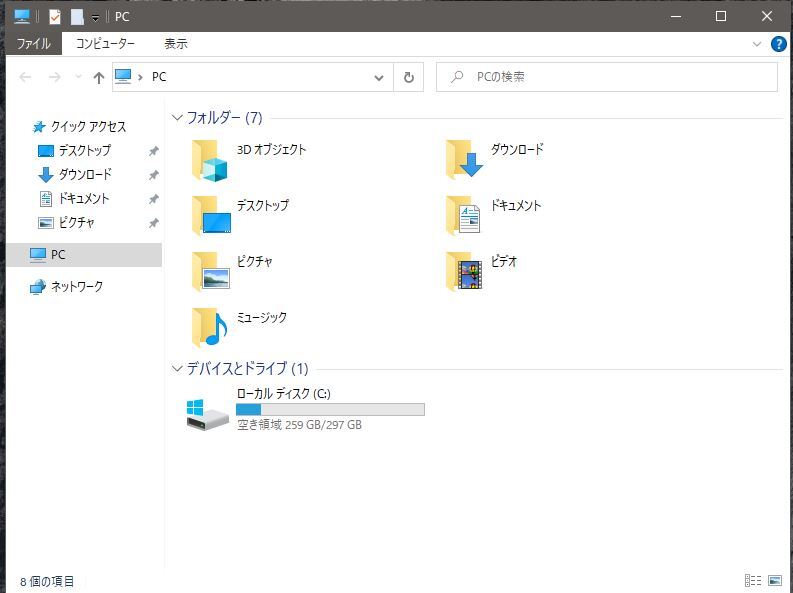Switch to the コンピューター tab
The height and width of the screenshot is (593, 793).
click(105, 43)
